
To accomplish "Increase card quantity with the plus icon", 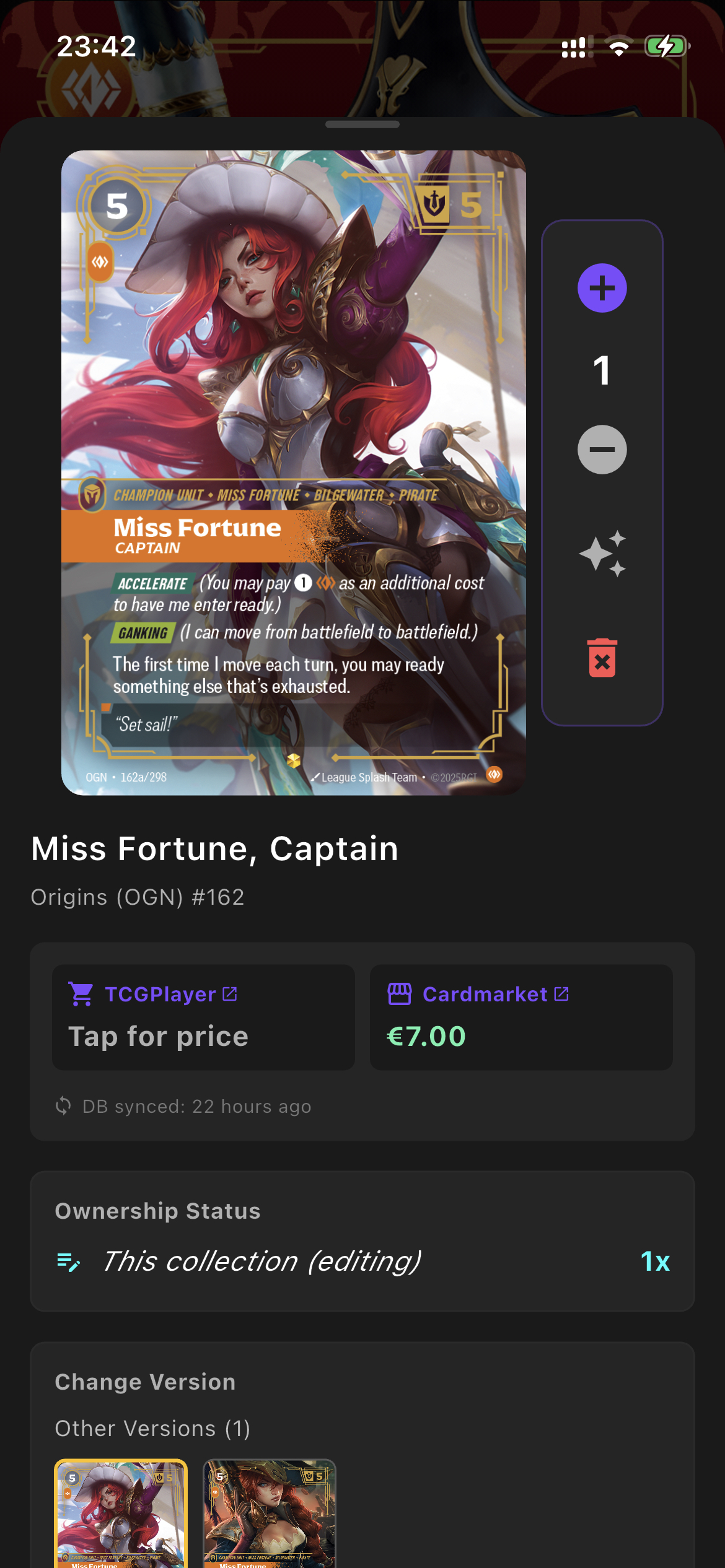I will tap(602, 287).
